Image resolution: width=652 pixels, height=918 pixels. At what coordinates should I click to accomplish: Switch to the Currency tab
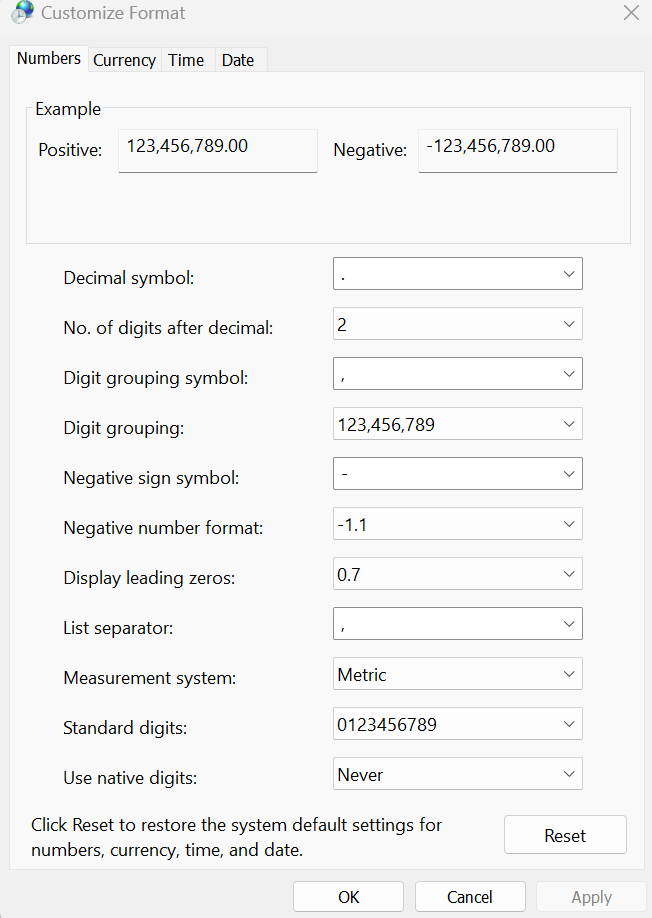124,60
